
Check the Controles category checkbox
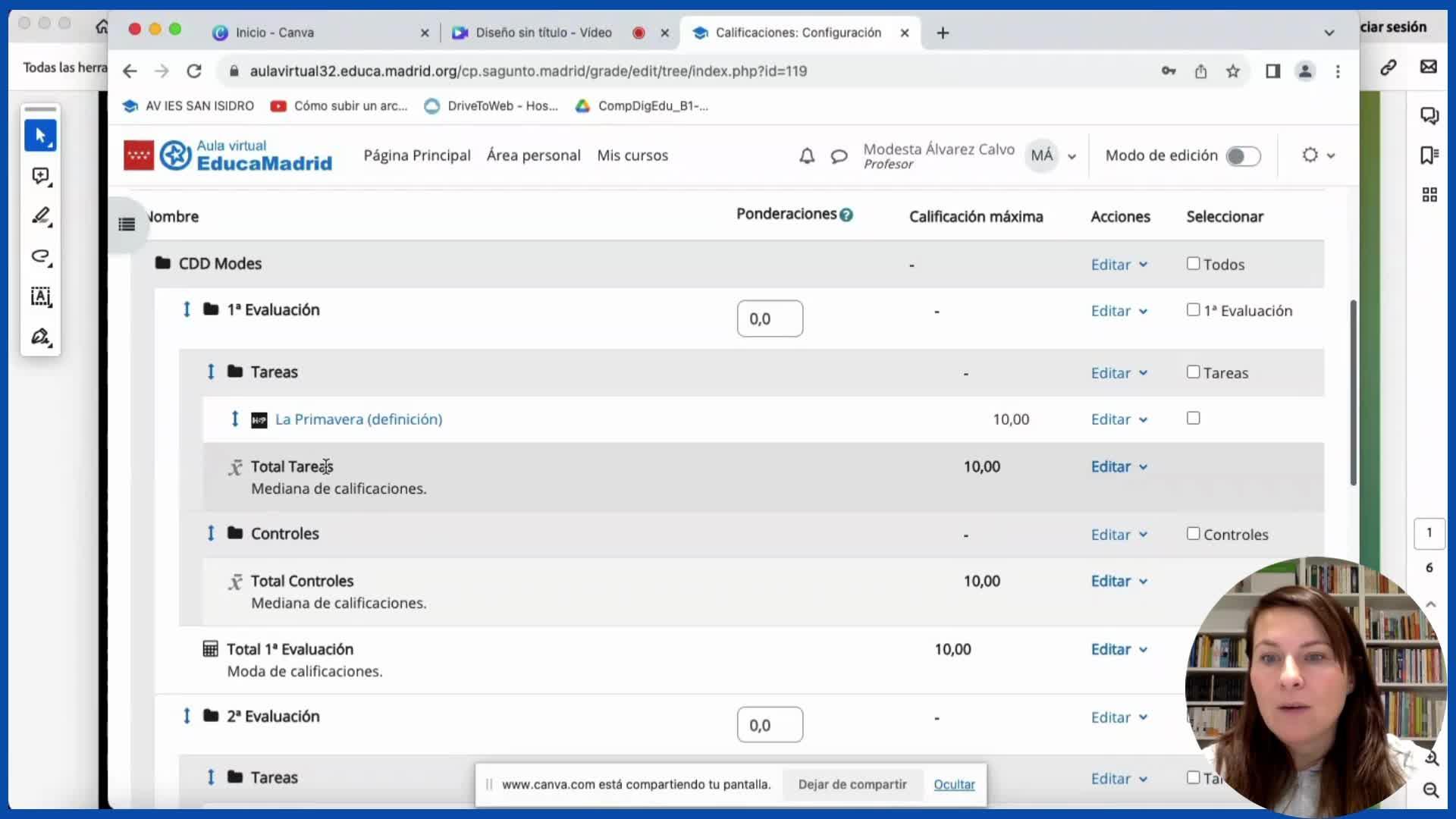pyautogui.click(x=1194, y=533)
